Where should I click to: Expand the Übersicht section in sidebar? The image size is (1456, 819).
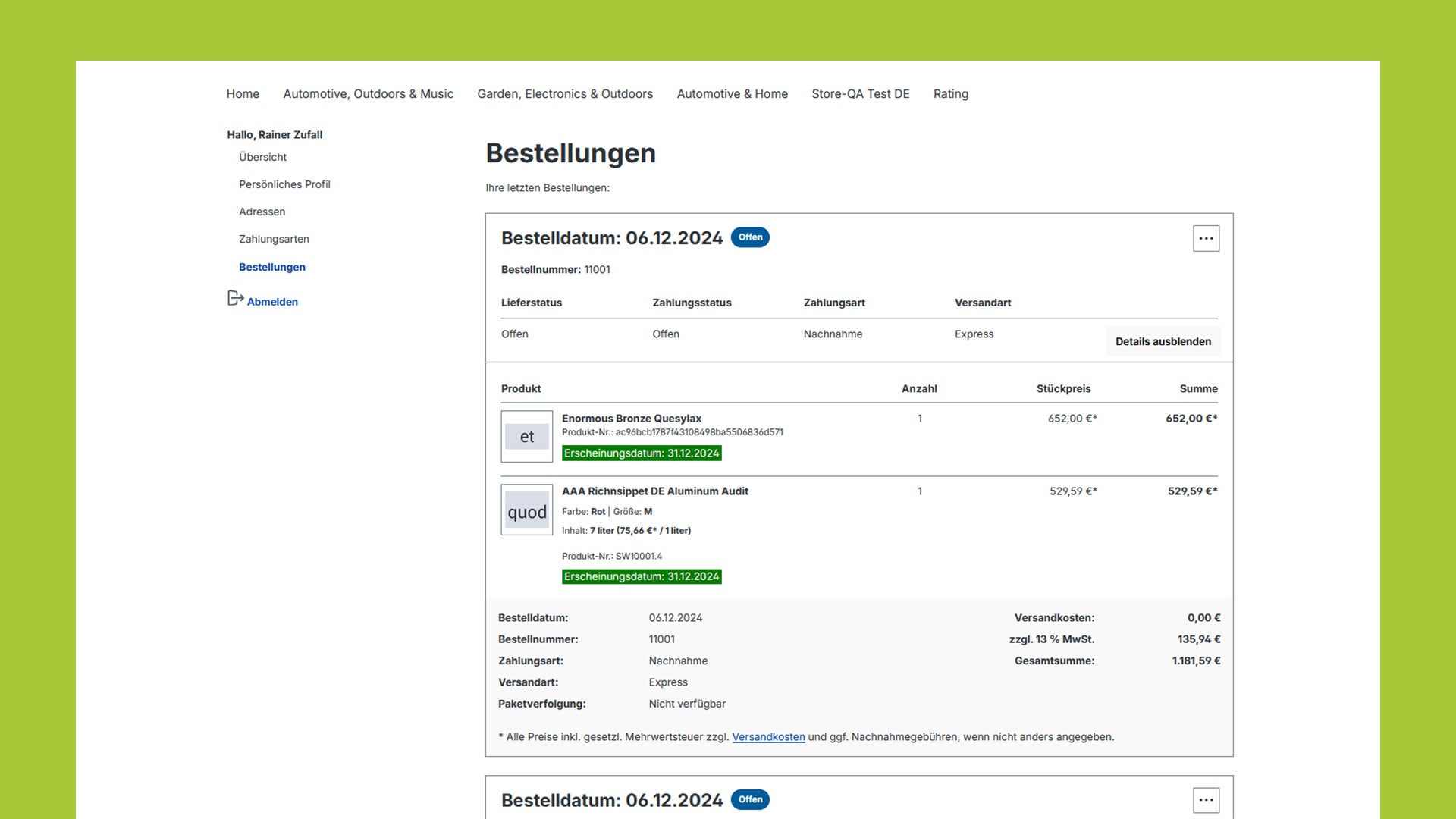262,157
